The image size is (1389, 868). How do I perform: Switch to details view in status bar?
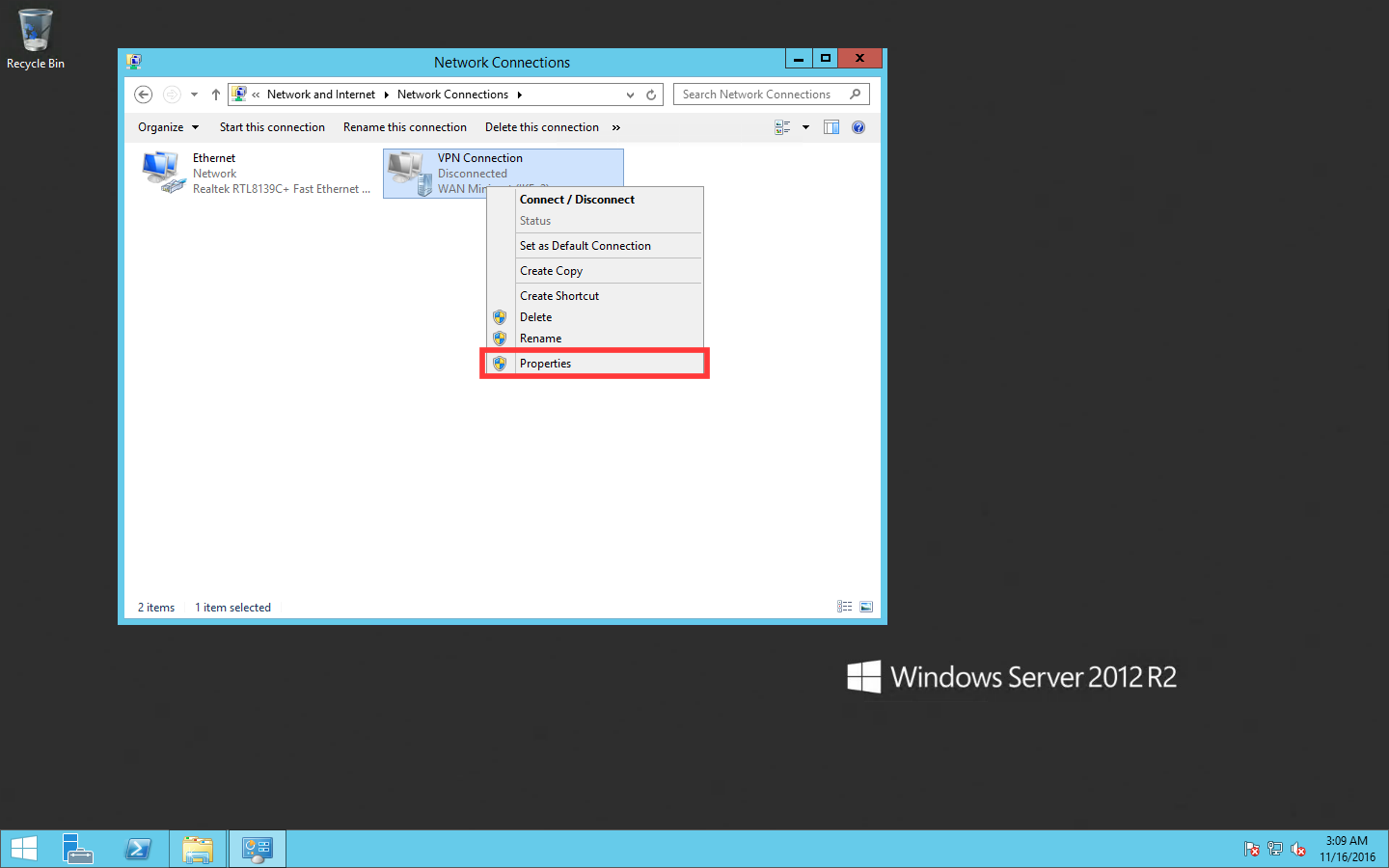845,607
